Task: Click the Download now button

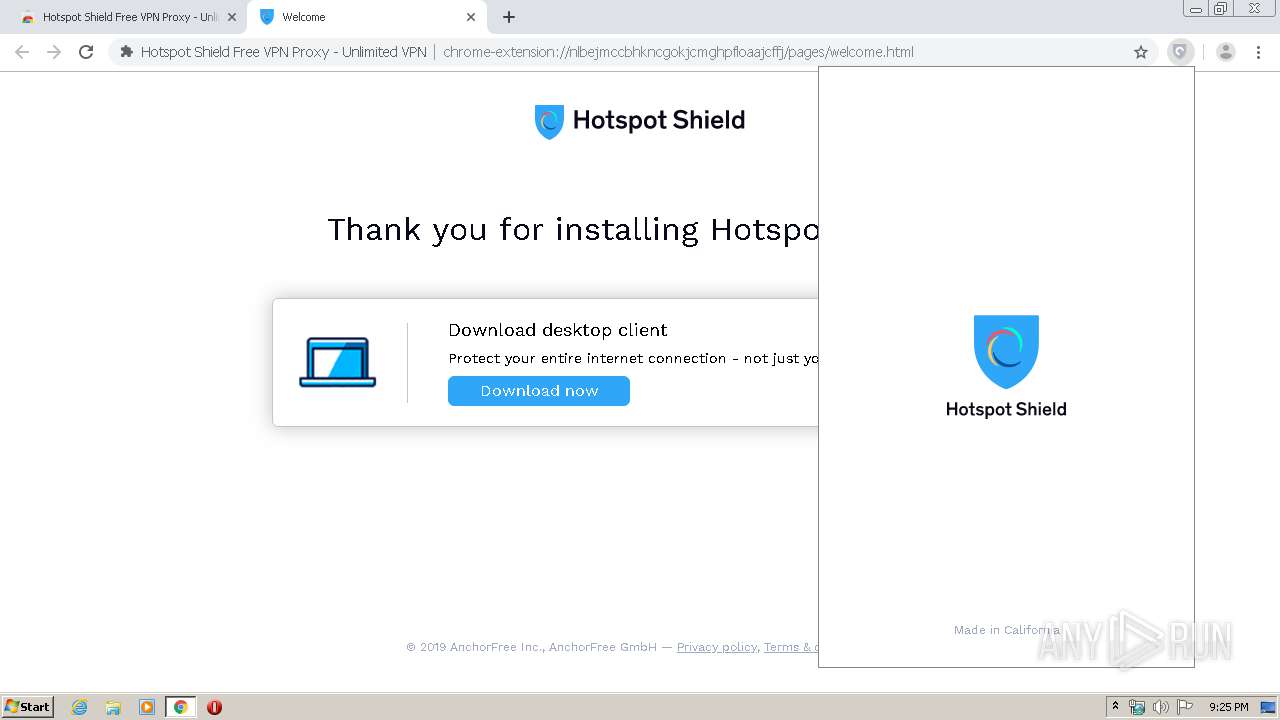Action: coord(539,391)
